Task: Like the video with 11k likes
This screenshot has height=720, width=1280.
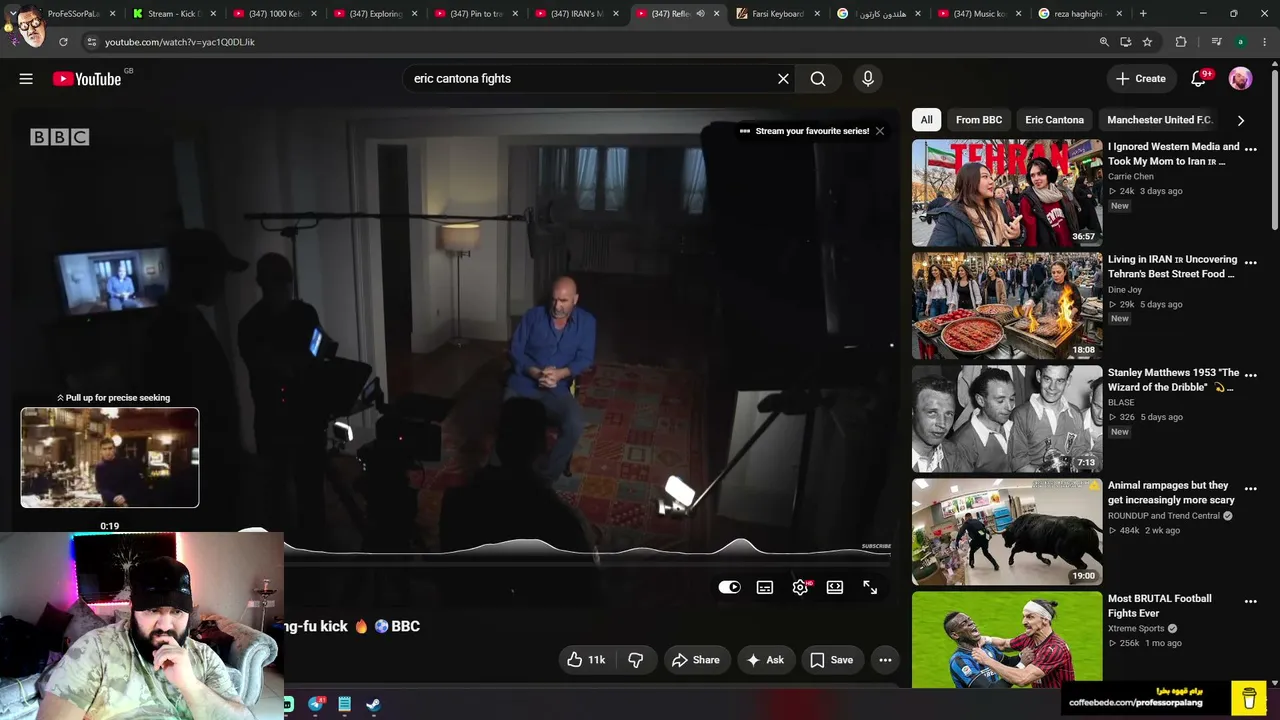Action: point(586,660)
